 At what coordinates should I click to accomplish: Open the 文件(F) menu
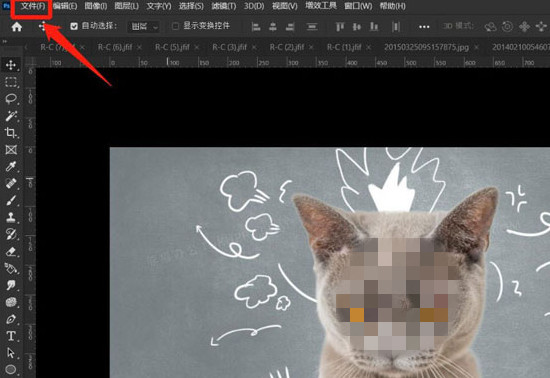[32, 6]
